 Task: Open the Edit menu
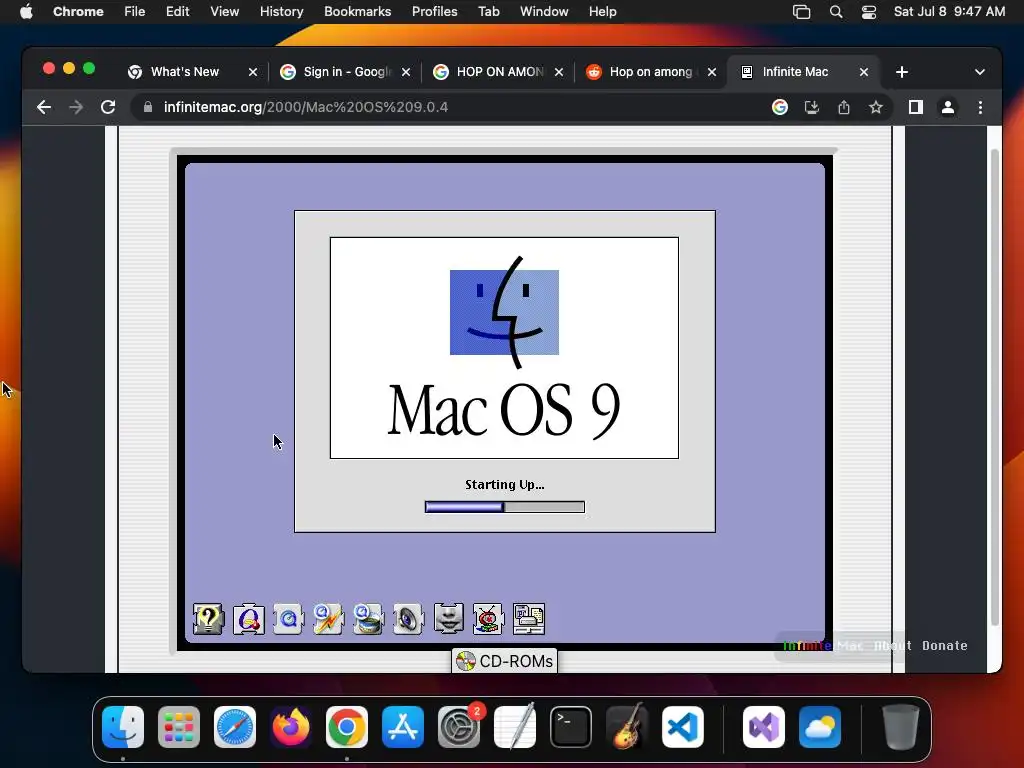click(x=177, y=12)
